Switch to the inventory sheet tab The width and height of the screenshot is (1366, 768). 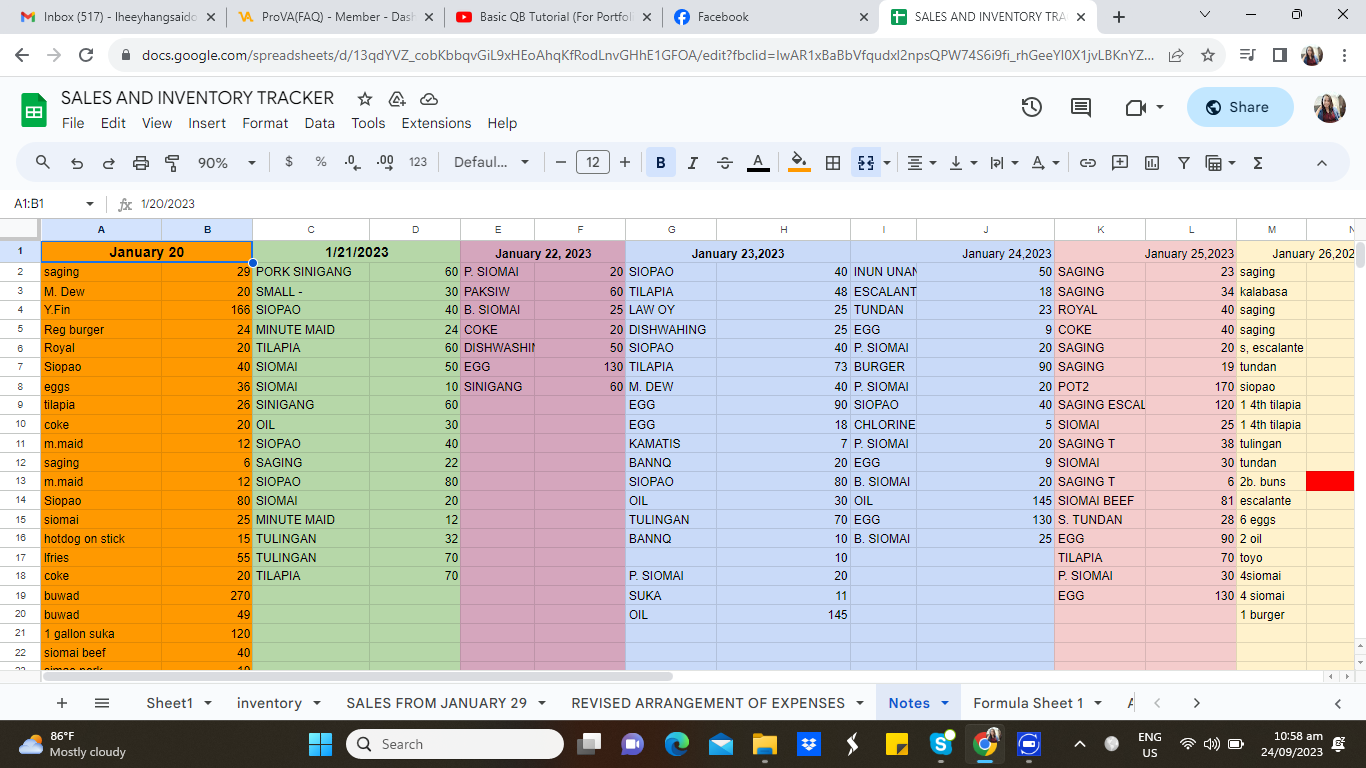269,703
